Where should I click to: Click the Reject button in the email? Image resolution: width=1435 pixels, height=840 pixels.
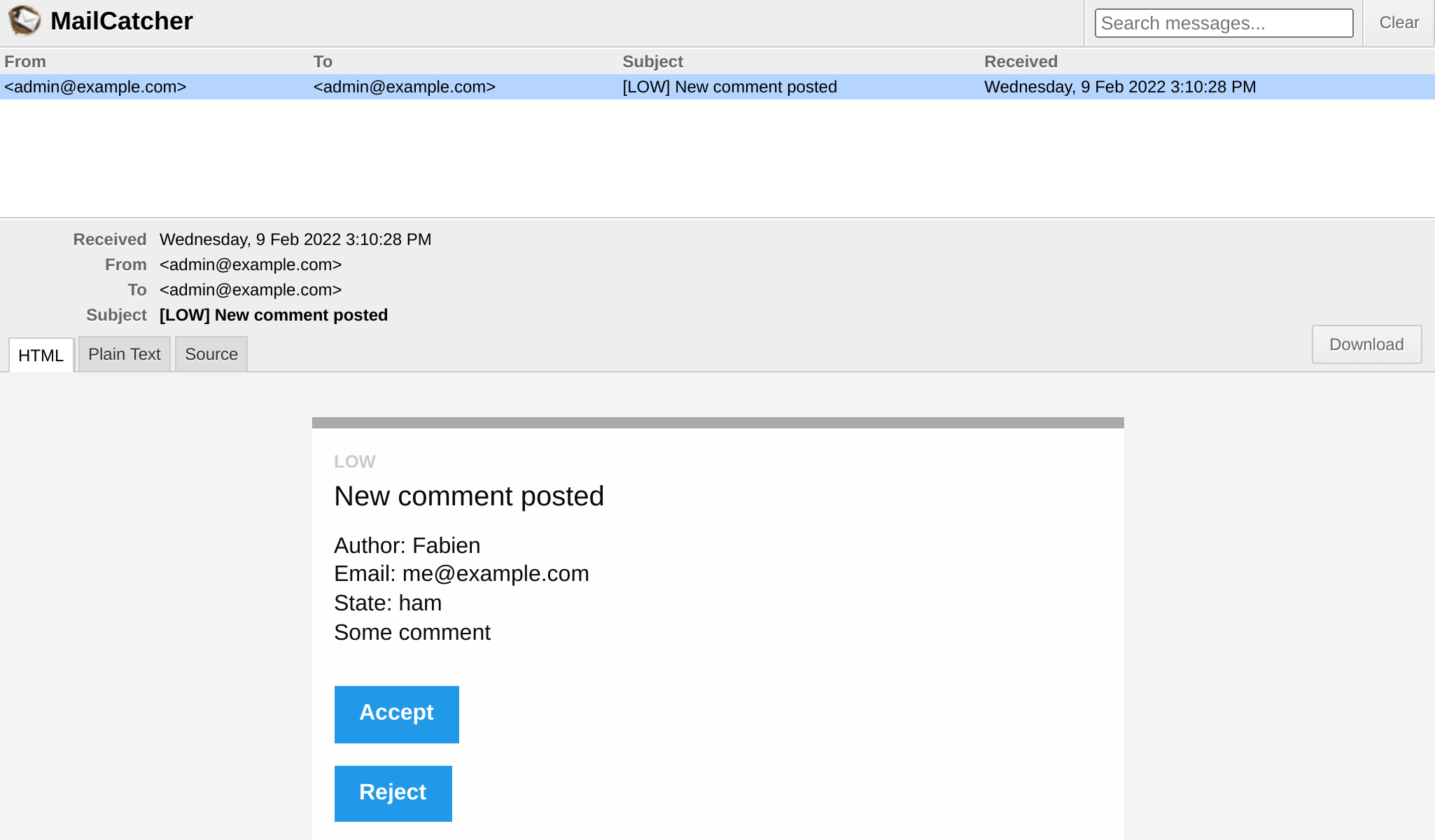393,792
